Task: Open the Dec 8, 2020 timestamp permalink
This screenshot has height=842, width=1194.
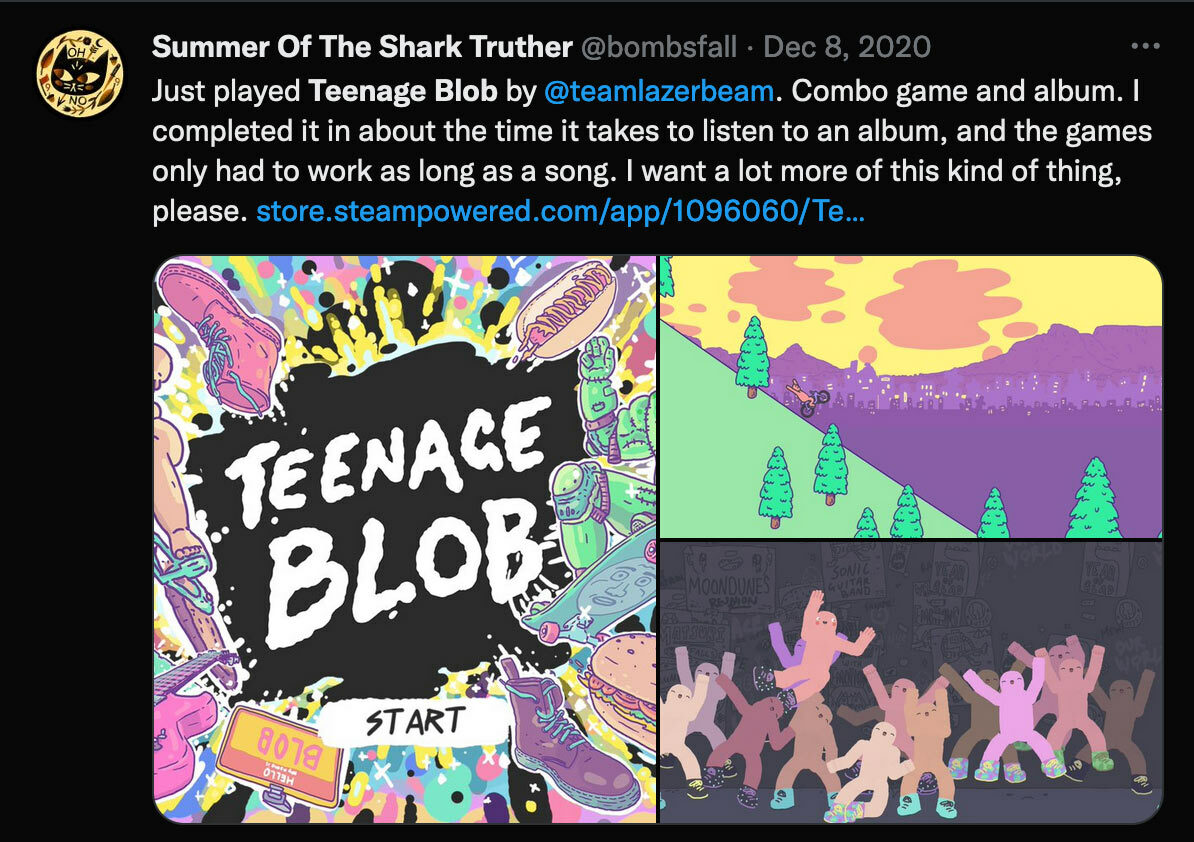Action: (847, 47)
